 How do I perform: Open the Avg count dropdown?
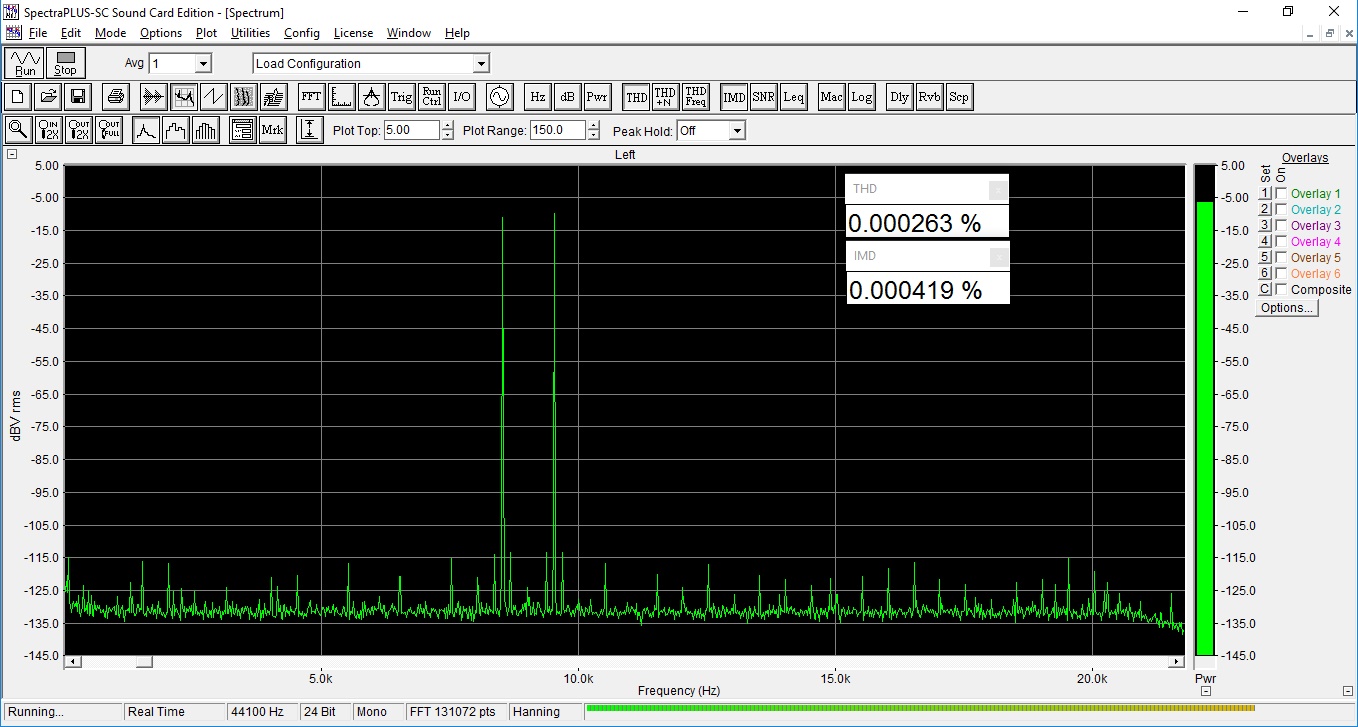203,64
